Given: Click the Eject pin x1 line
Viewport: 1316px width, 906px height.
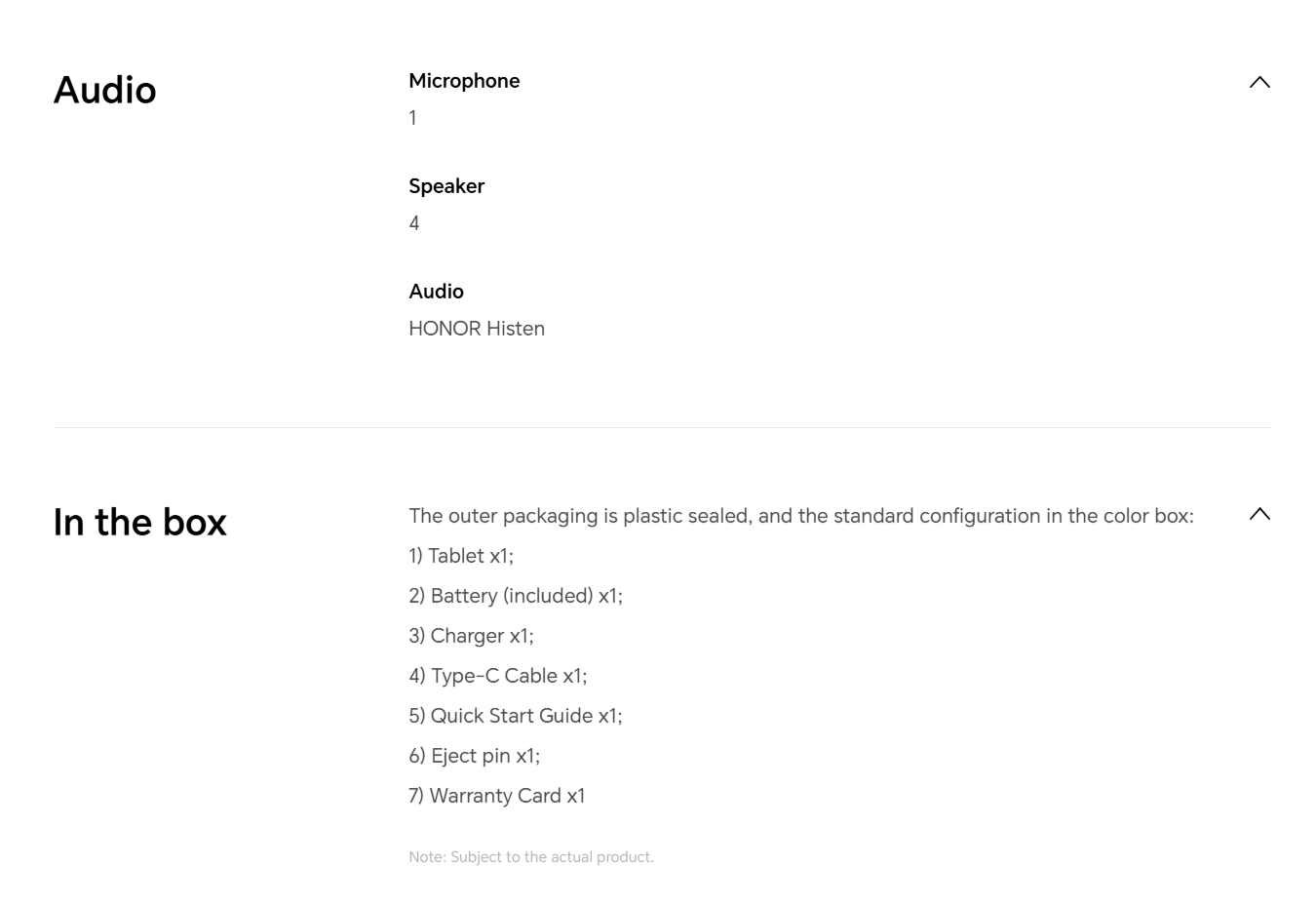Looking at the screenshot, I should [x=474, y=756].
